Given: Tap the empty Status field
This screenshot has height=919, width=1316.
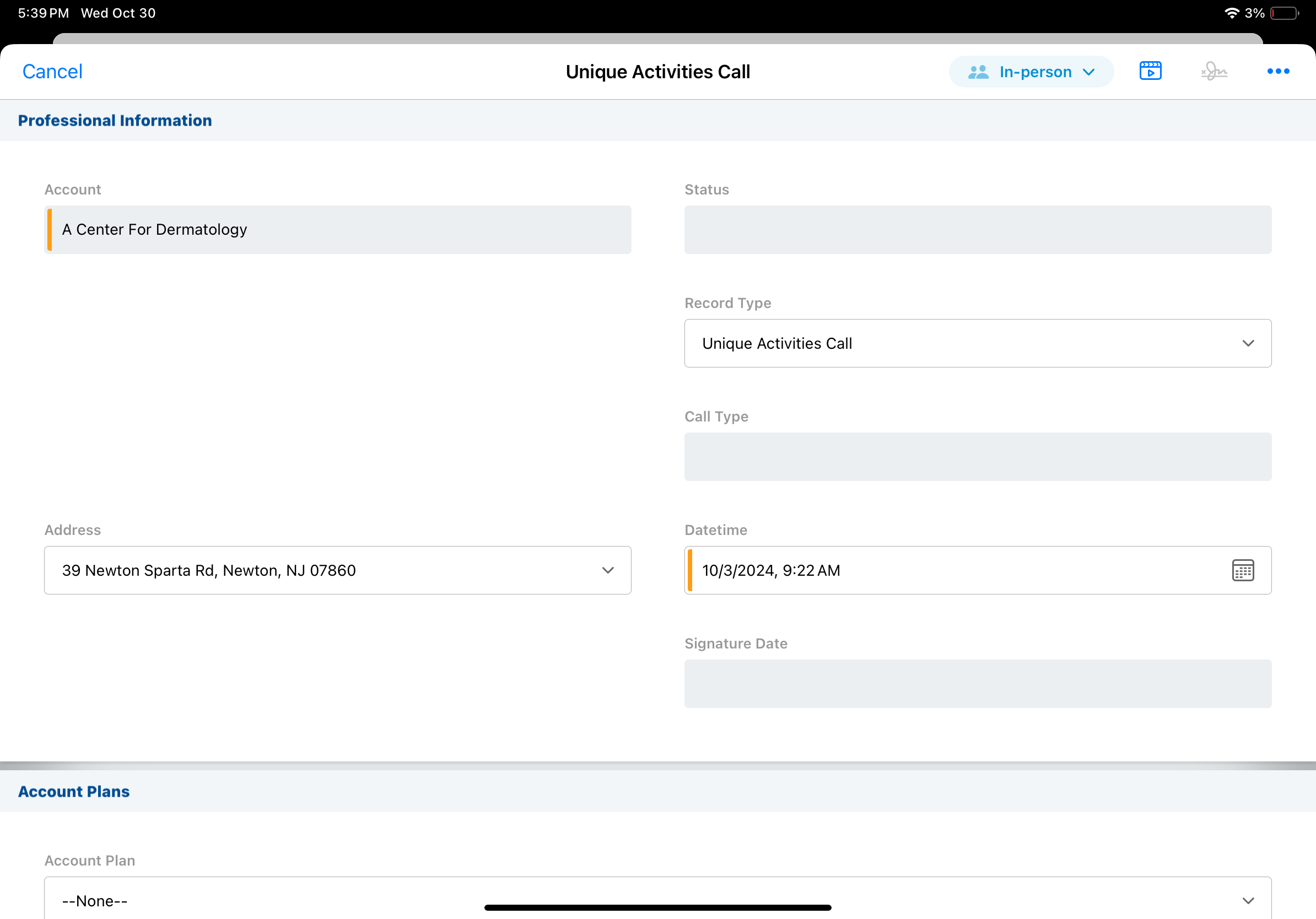Looking at the screenshot, I should (x=977, y=230).
